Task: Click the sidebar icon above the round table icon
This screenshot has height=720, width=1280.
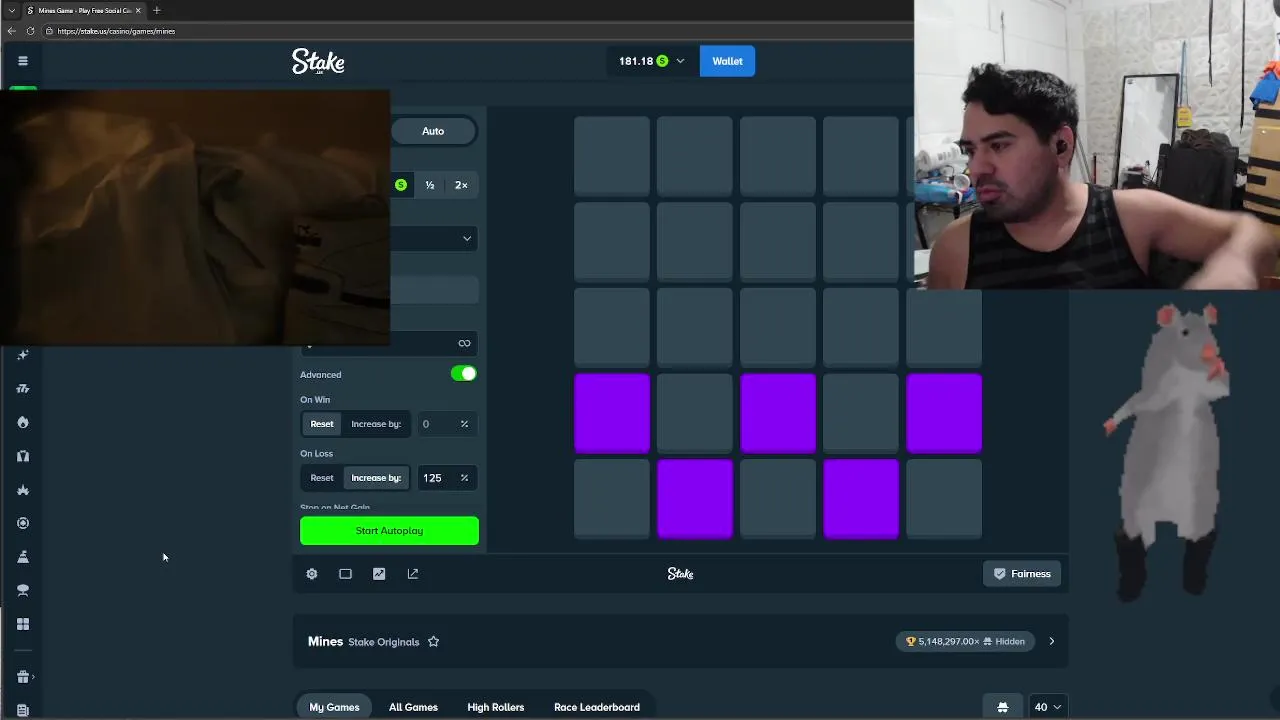Action: [x=23, y=557]
